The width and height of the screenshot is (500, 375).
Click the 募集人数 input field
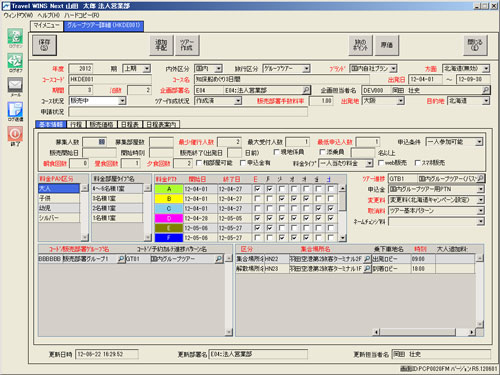(95, 142)
